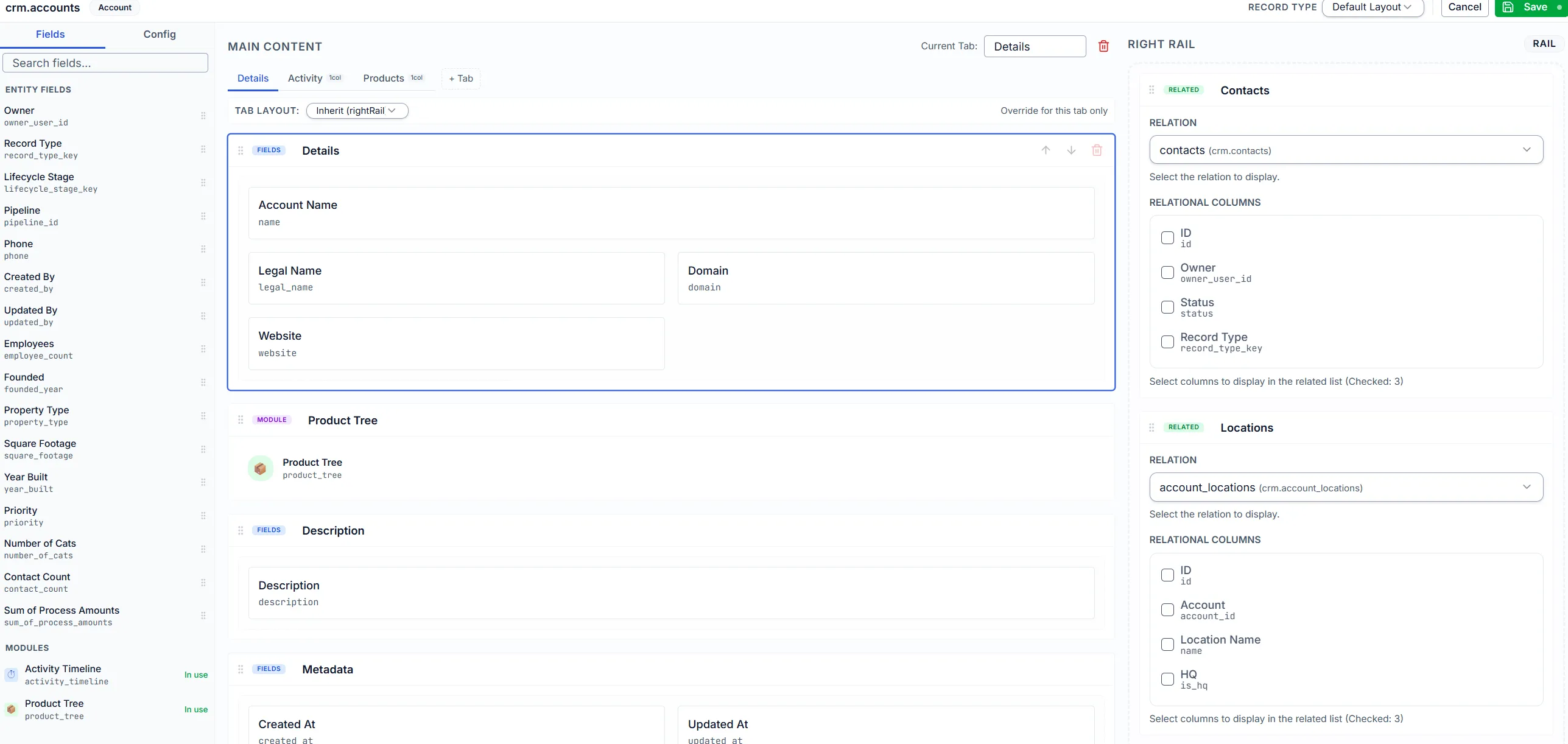Delete the current Details tab using trash icon
Viewport: 1568px width, 744px height.
point(1104,46)
